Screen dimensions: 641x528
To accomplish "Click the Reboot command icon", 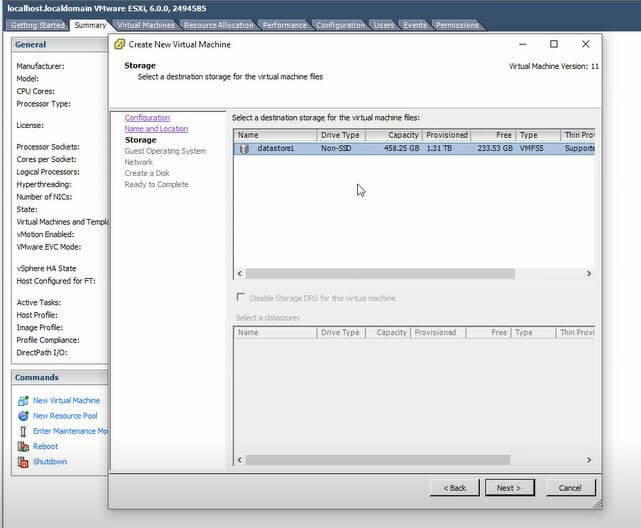I will point(23,446).
